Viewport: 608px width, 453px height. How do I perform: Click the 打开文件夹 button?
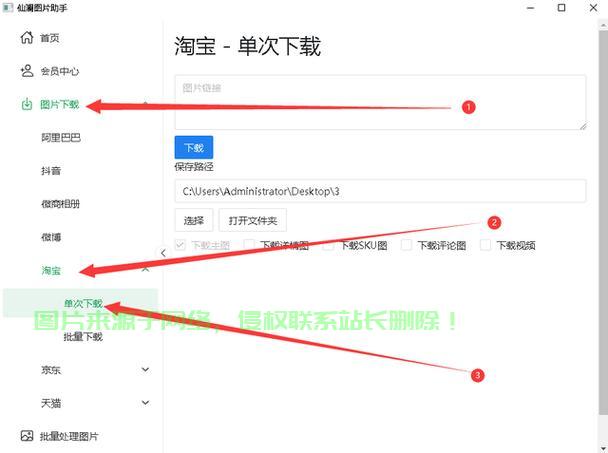(253, 220)
